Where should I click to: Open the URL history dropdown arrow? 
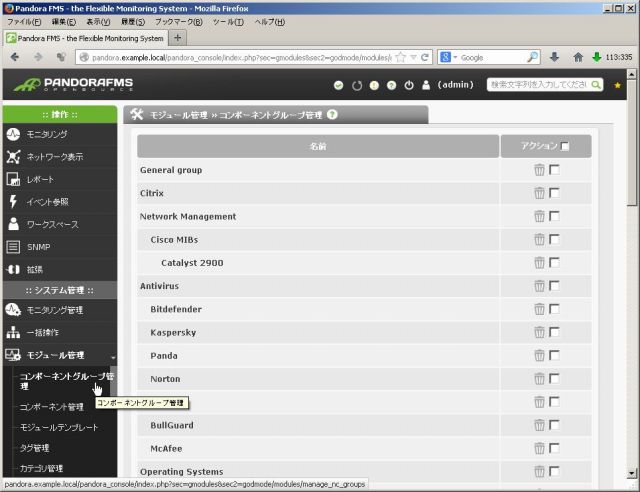[413, 57]
